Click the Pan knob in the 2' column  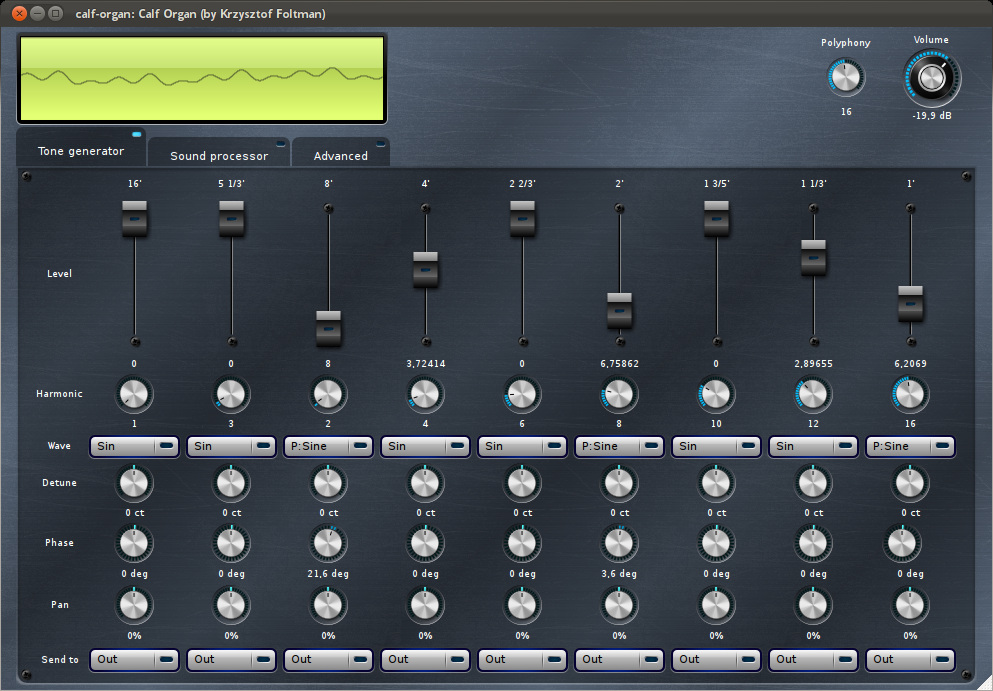(619, 605)
